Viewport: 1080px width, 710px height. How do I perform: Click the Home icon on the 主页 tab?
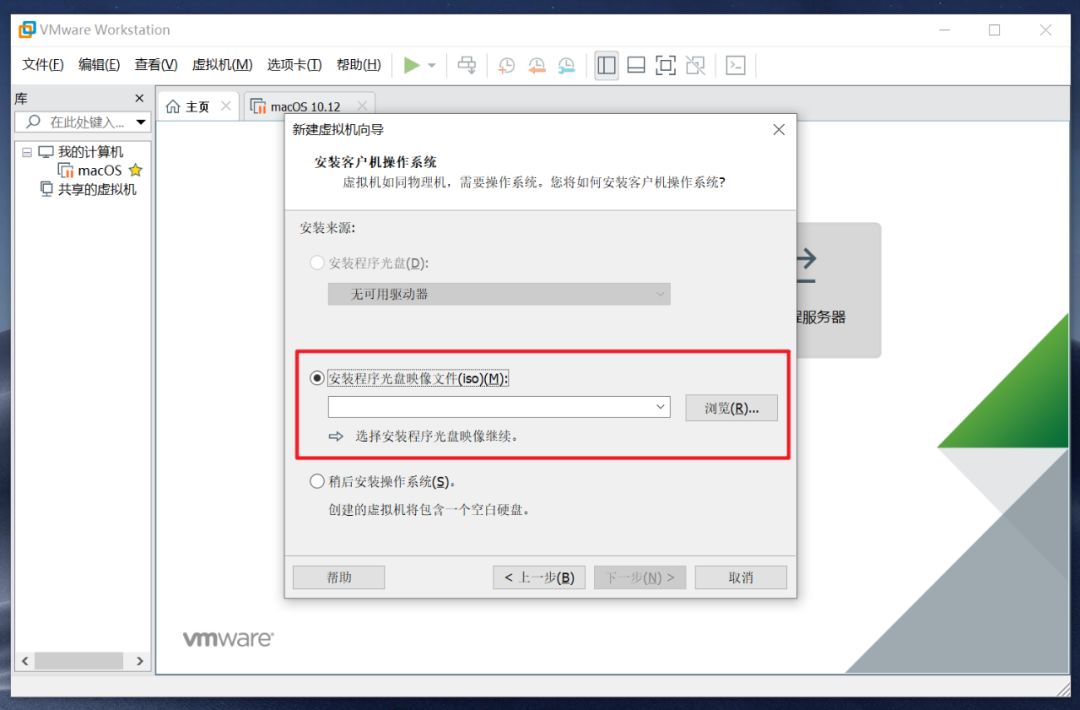173,106
